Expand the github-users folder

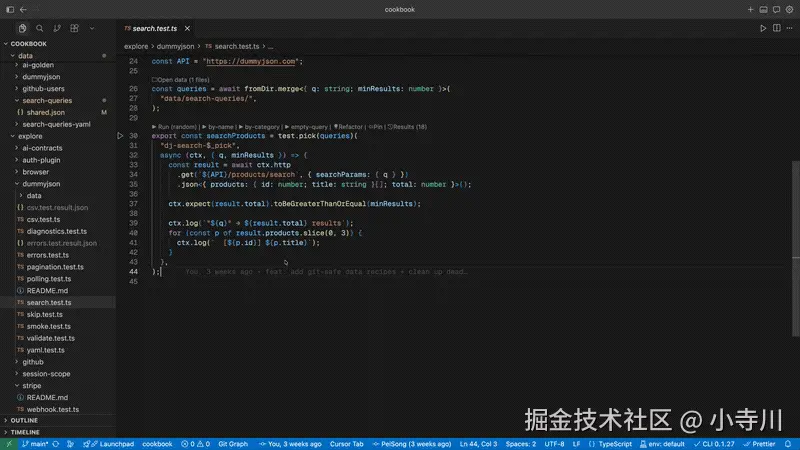pyautogui.click(x=43, y=89)
